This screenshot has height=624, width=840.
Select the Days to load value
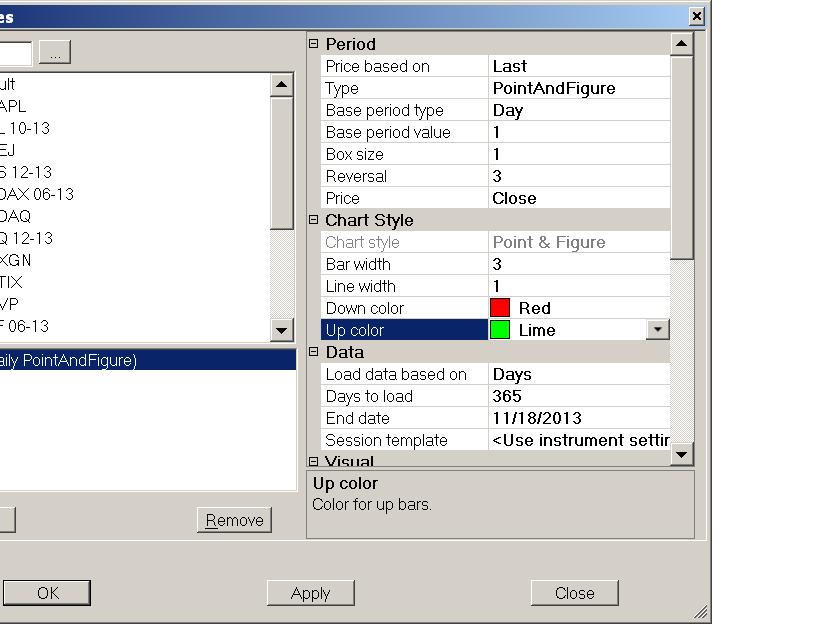click(579, 396)
